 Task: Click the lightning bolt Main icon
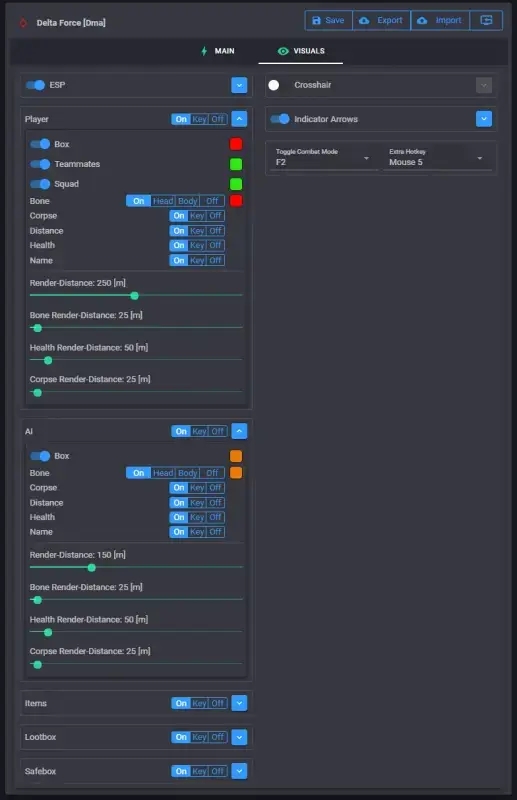(x=204, y=51)
